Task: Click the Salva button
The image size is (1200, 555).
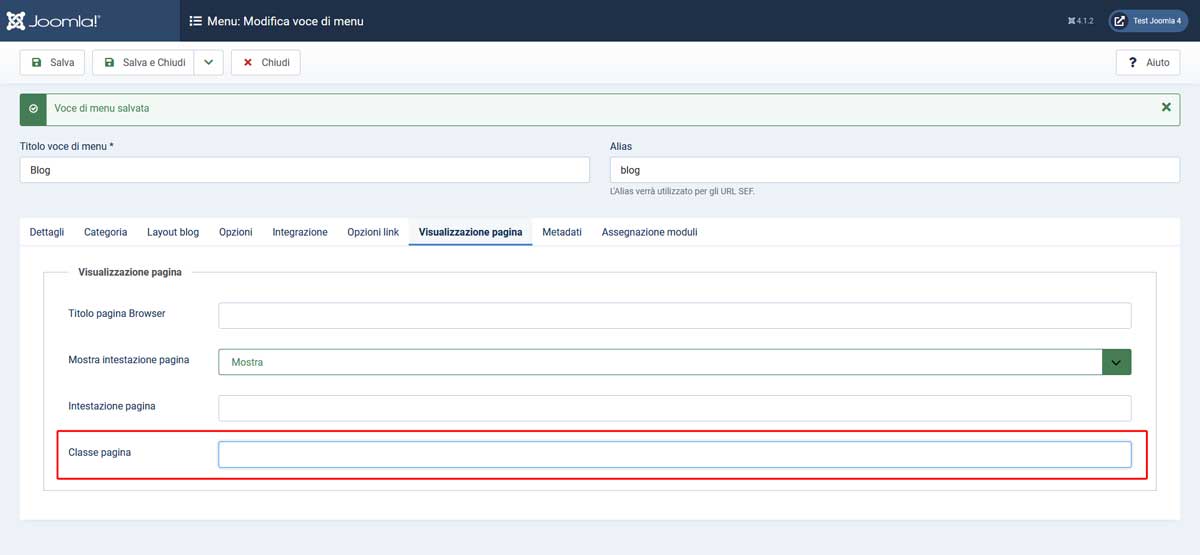Action: [x=53, y=62]
